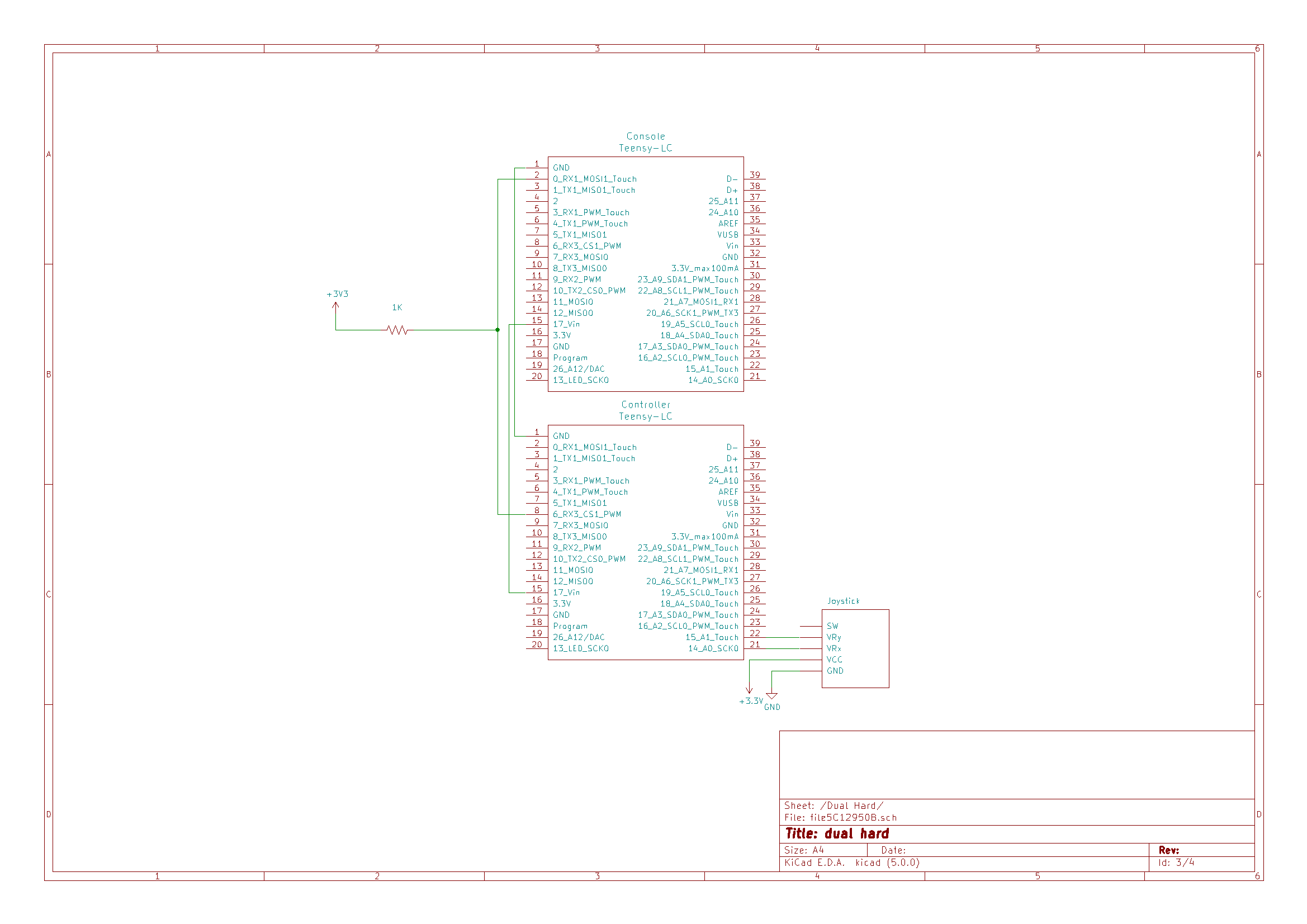The height and width of the screenshot is (924, 1307).
Task: Select the Controller component title
Action: (x=646, y=405)
